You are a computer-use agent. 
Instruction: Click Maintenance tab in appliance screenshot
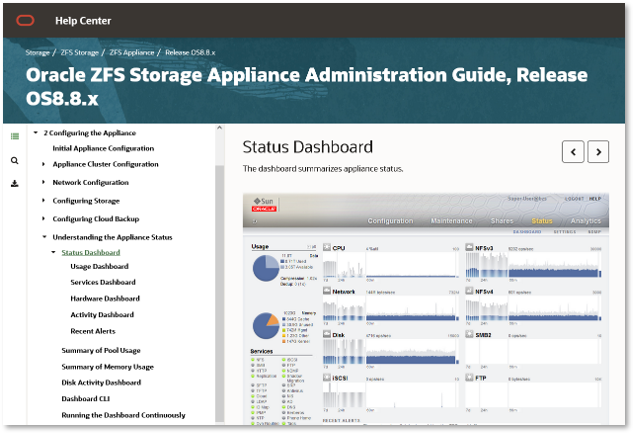click(451, 221)
